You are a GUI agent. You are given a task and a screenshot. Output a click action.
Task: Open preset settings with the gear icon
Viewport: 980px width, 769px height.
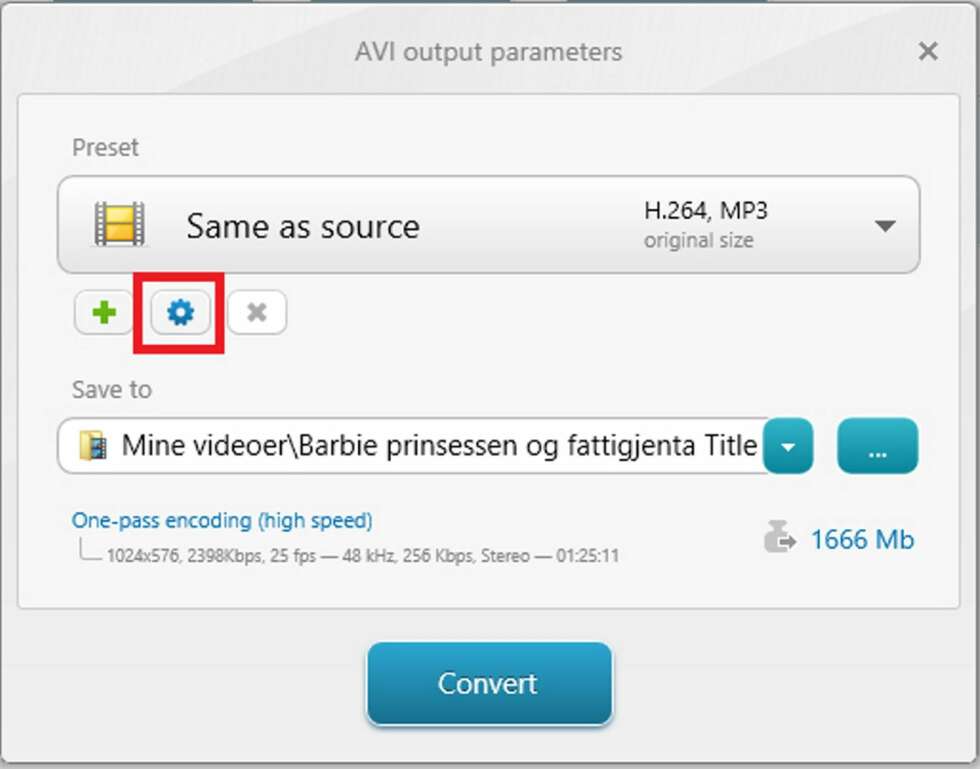click(181, 312)
